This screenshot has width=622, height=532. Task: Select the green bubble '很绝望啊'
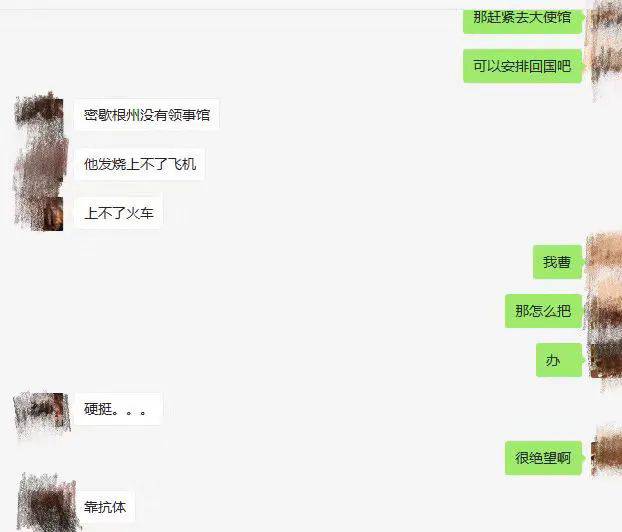point(543,458)
